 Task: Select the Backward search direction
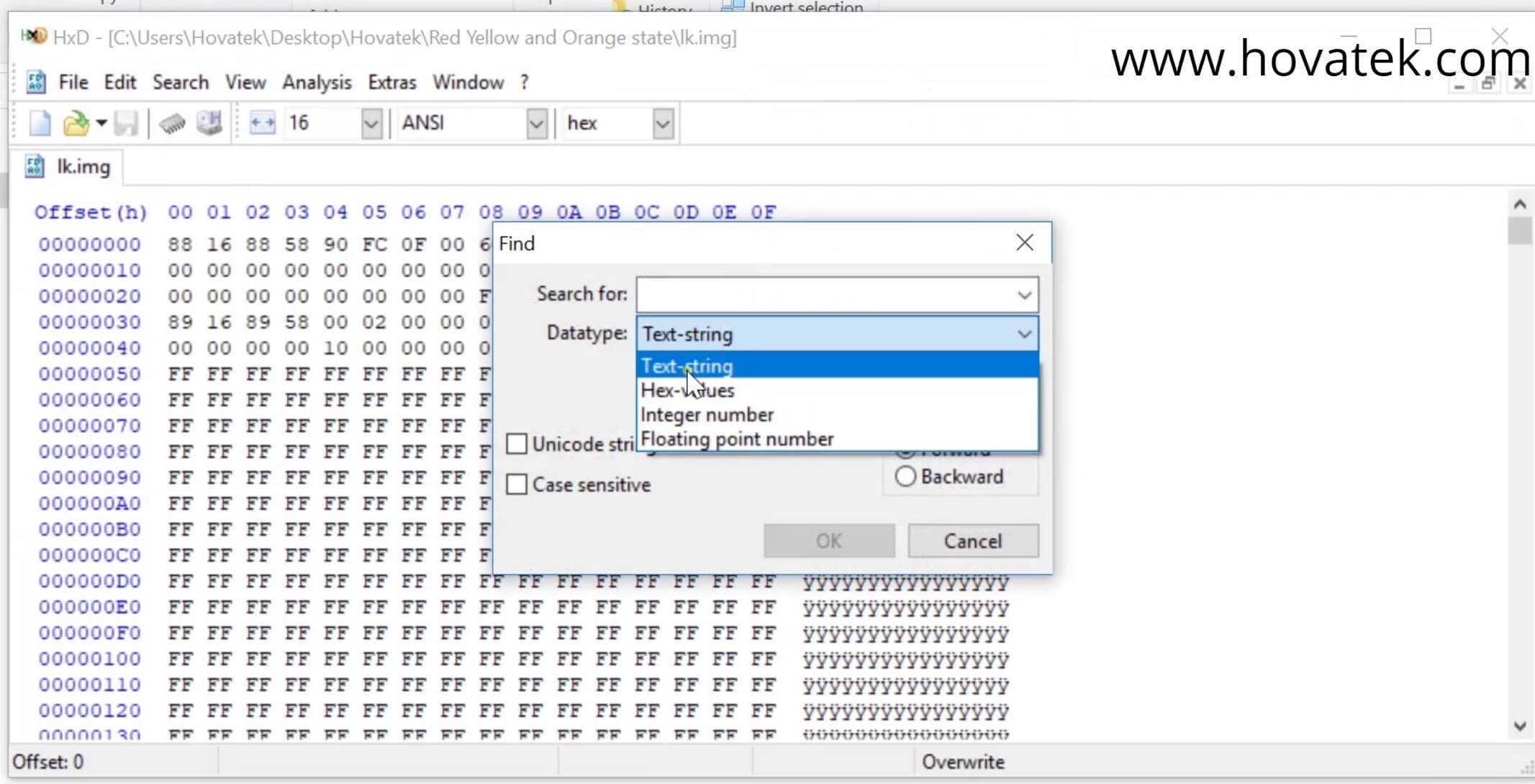click(905, 476)
